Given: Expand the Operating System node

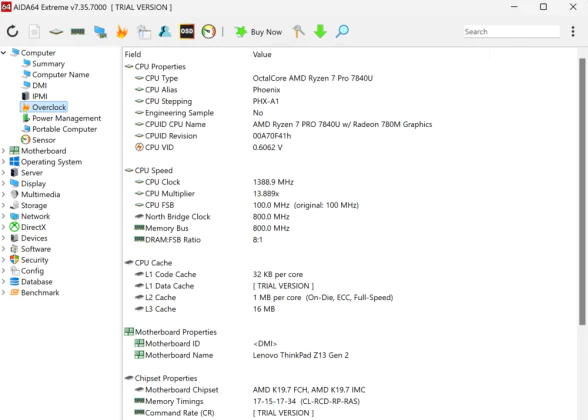Looking at the screenshot, I should [4, 162].
